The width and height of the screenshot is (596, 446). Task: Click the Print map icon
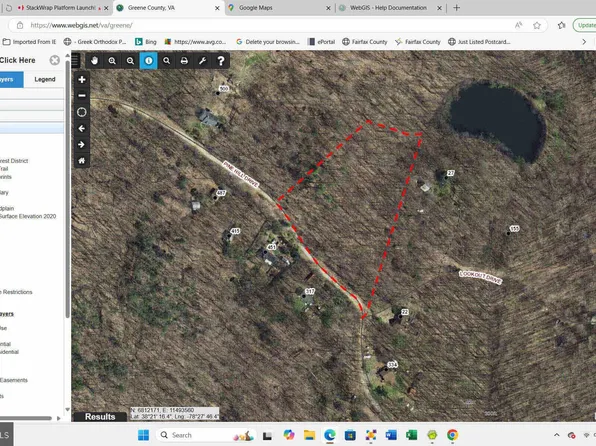pos(184,60)
